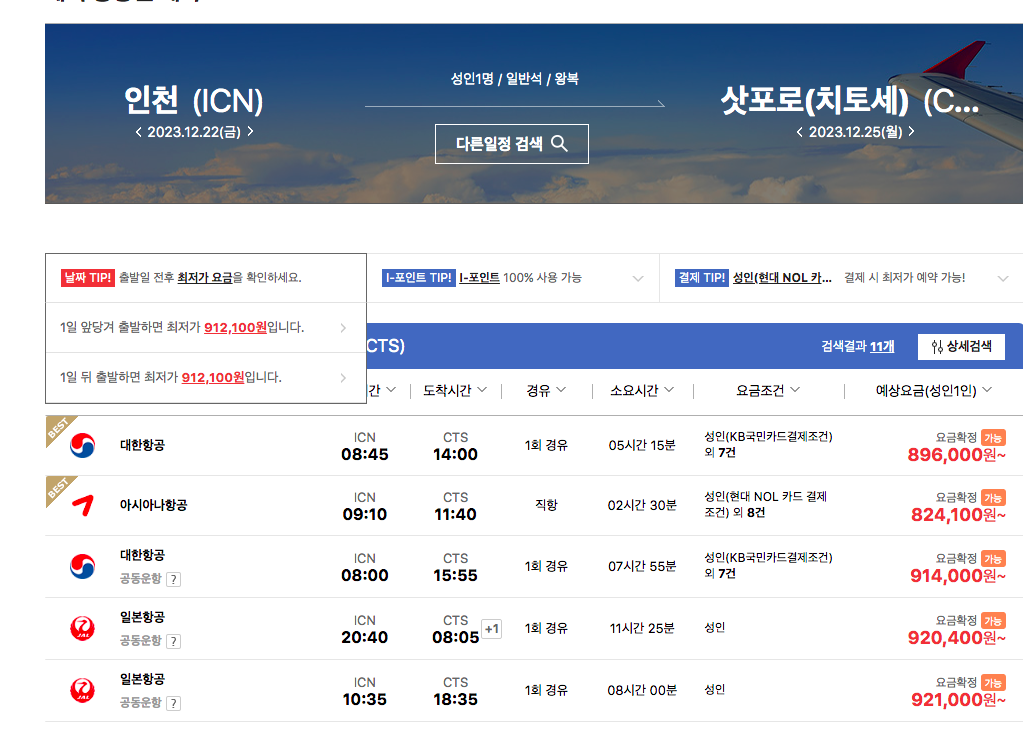
Task: Go to next departure date after 2023.12.22
Action: pyautogui.click(x=251, y=132)
